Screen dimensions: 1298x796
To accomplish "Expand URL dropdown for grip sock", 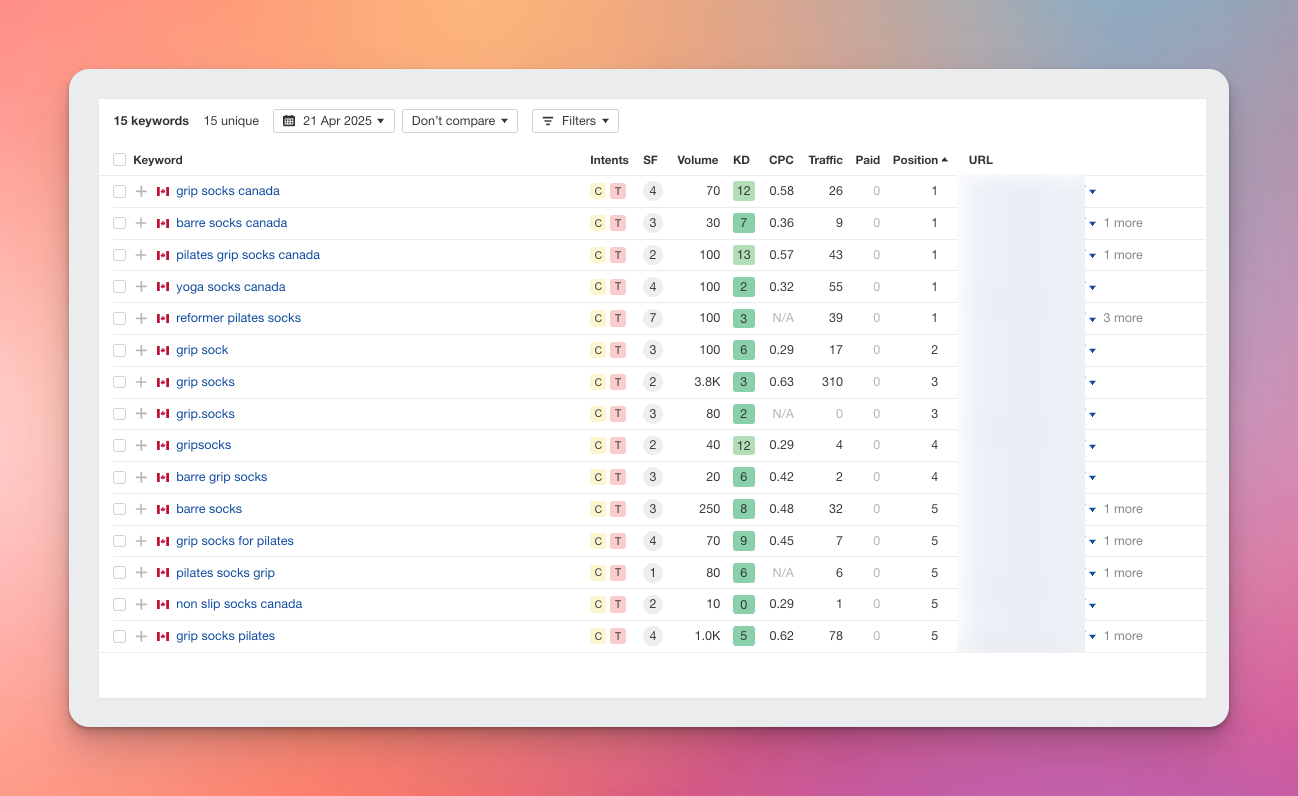I will (1092, 351).
